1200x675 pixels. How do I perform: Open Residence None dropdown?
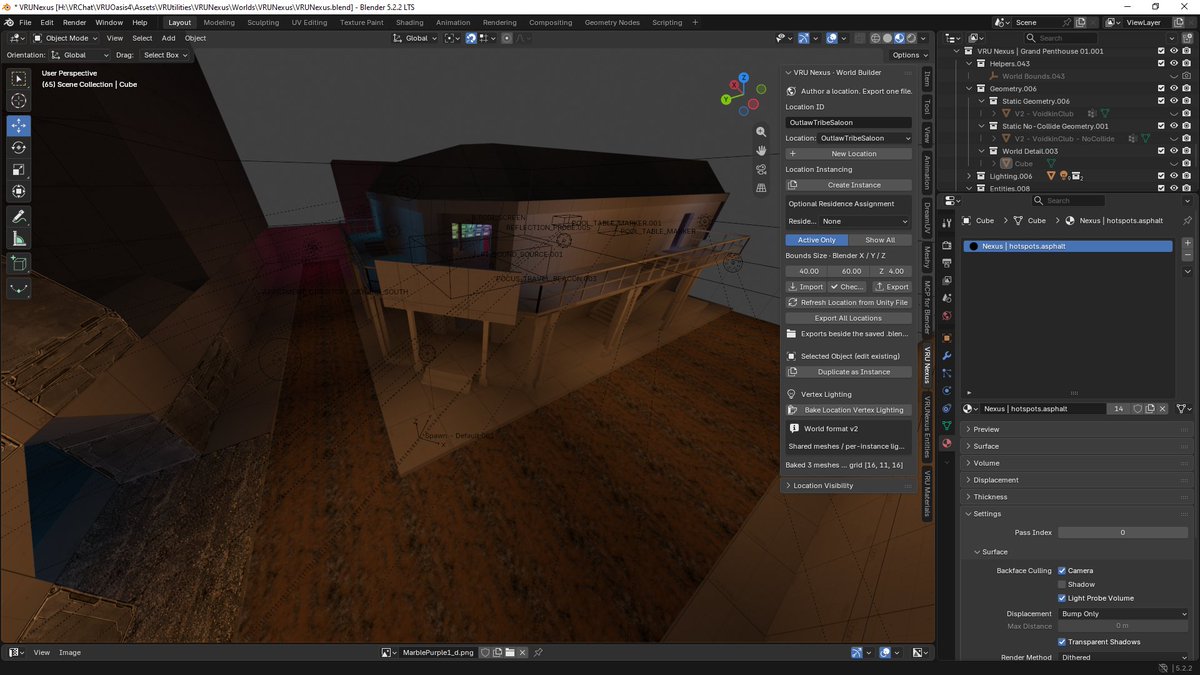coord(865,221)
